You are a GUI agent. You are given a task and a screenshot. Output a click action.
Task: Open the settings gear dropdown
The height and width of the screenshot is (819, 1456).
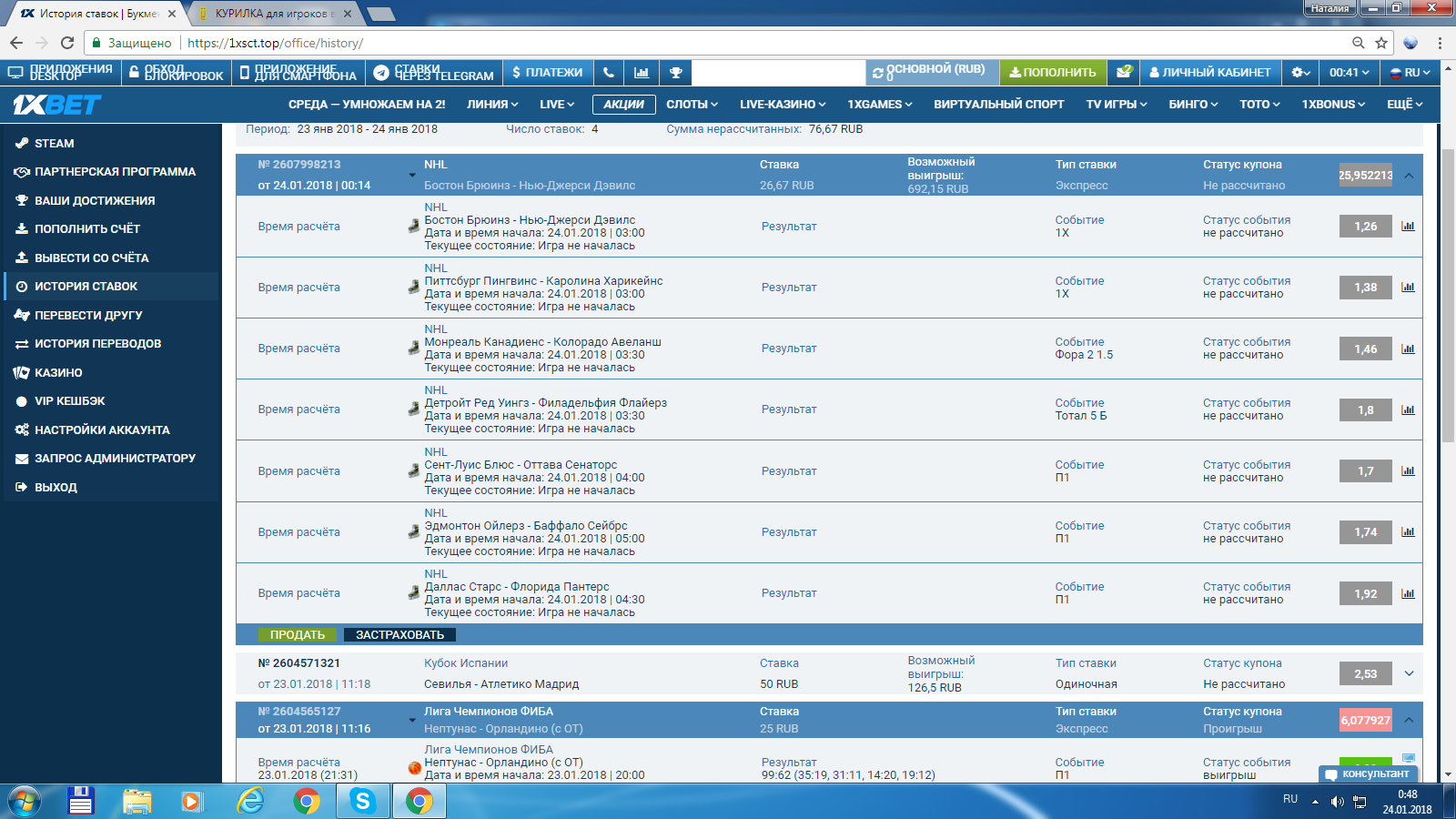1301,73
